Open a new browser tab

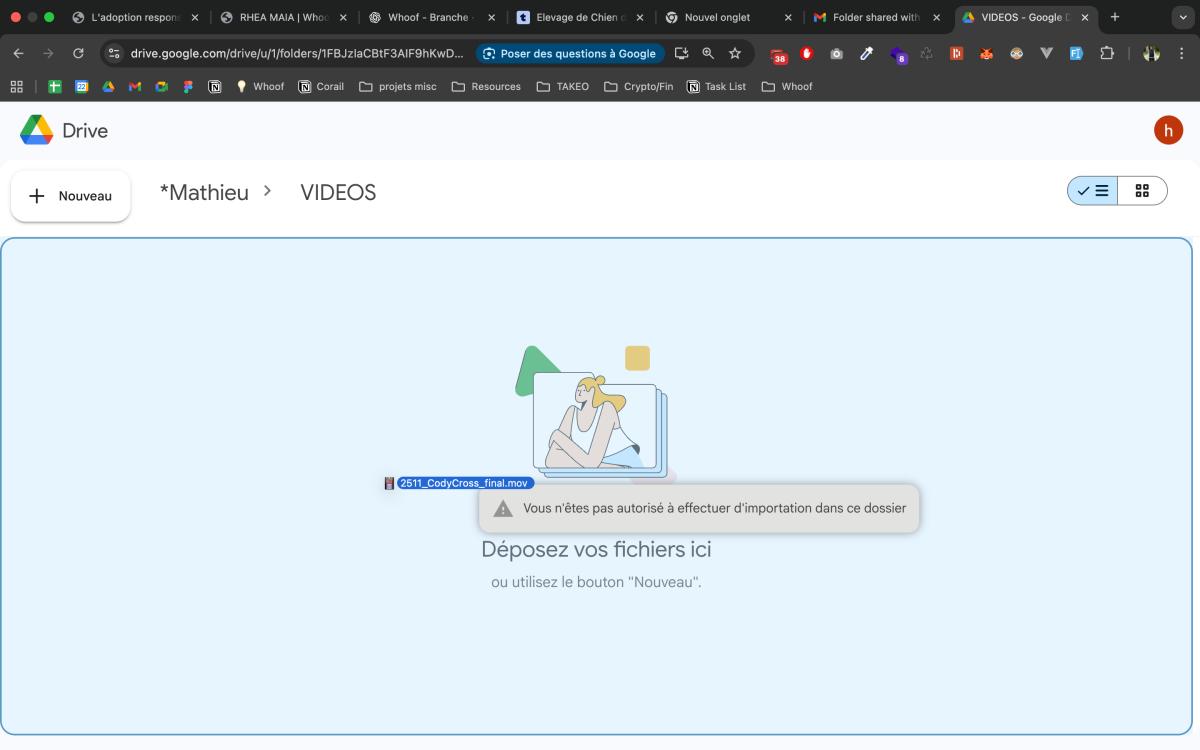pos(1115,17)
